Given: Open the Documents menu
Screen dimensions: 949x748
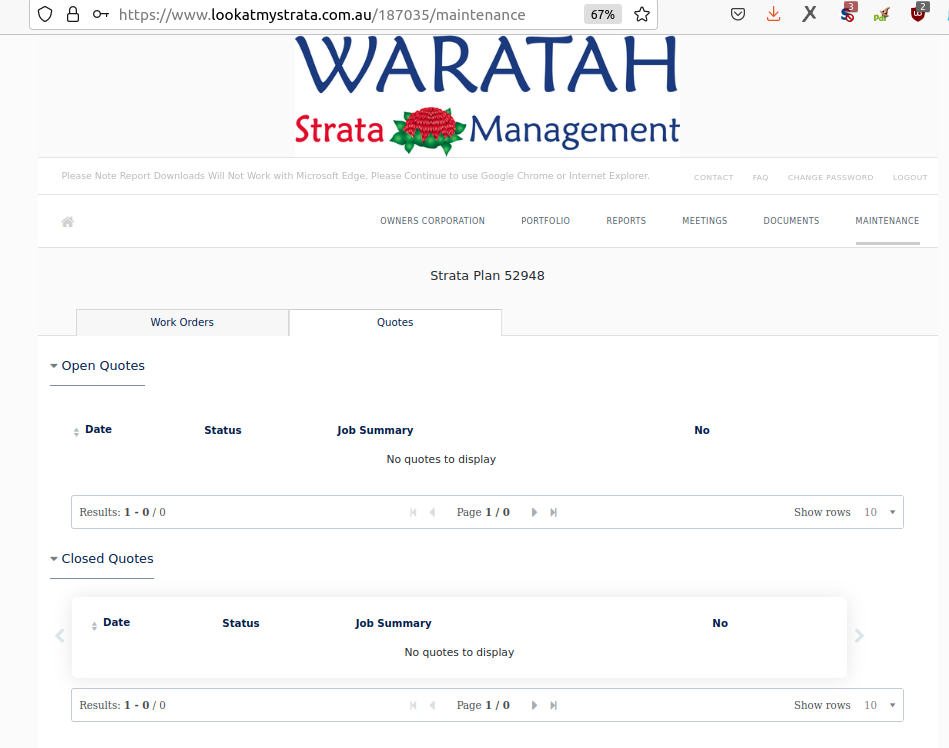Looking at the screenshot, I should click(x=791, y=221).
